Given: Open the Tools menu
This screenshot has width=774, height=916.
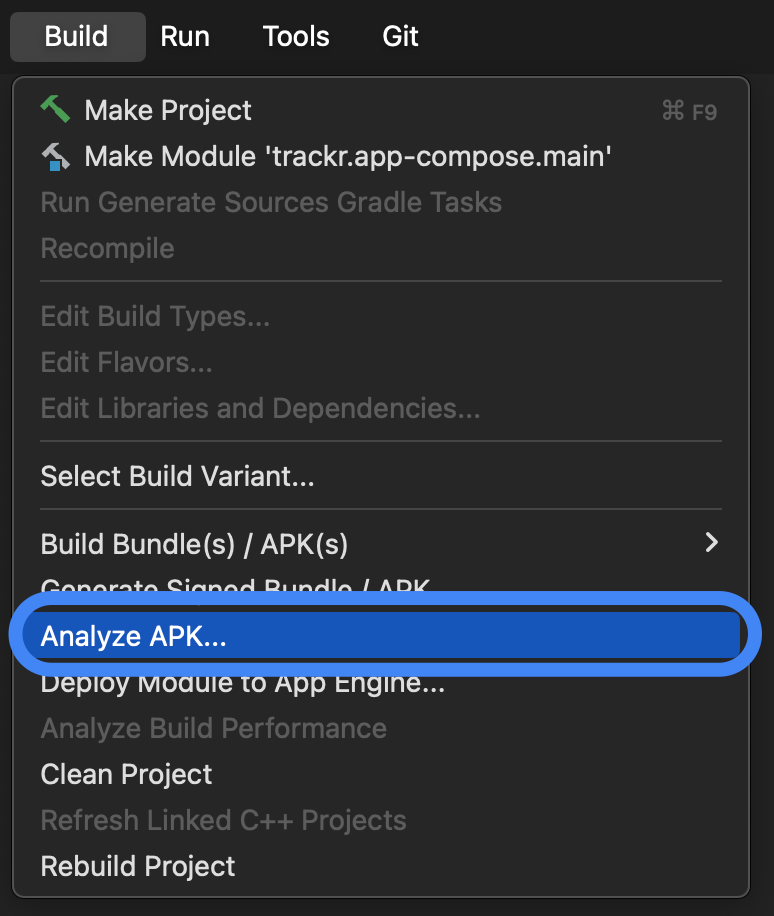Looking at the screenshot, I should tap(296, 37).
